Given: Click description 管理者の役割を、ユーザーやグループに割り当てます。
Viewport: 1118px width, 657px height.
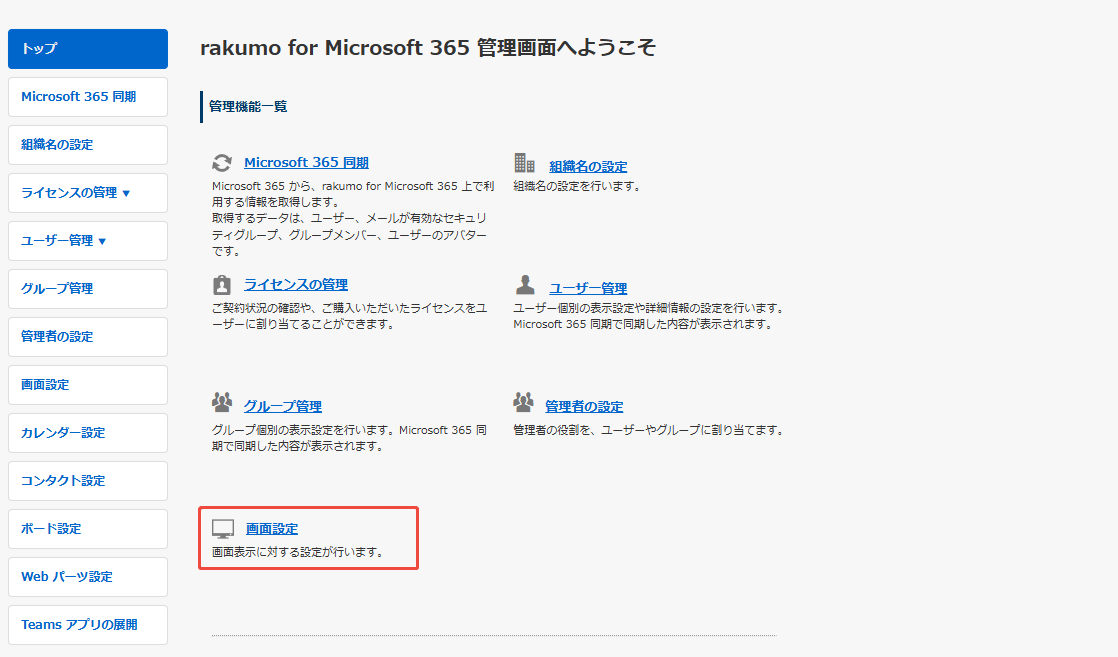Looking at the screenshot, I should click(649, 430).
